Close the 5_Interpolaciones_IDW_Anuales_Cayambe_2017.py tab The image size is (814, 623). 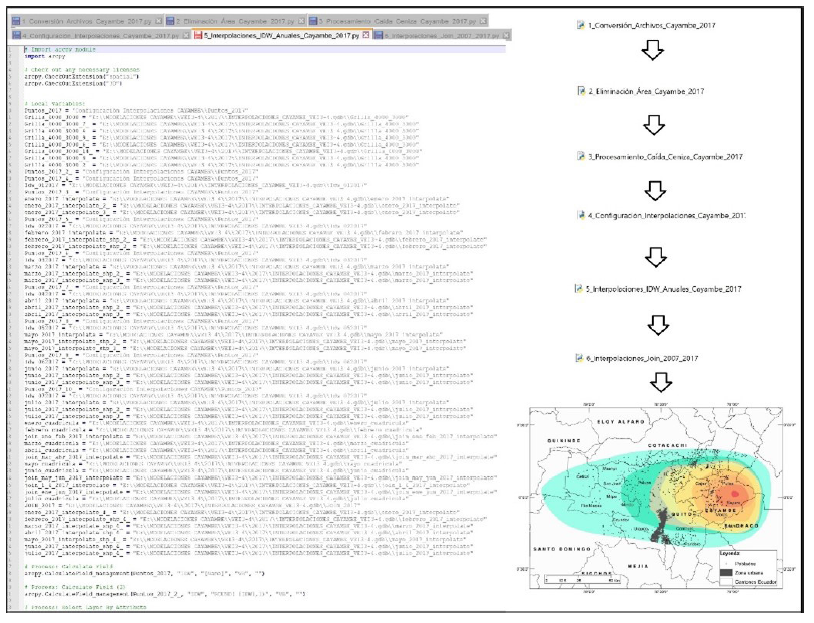click(365, 34)
